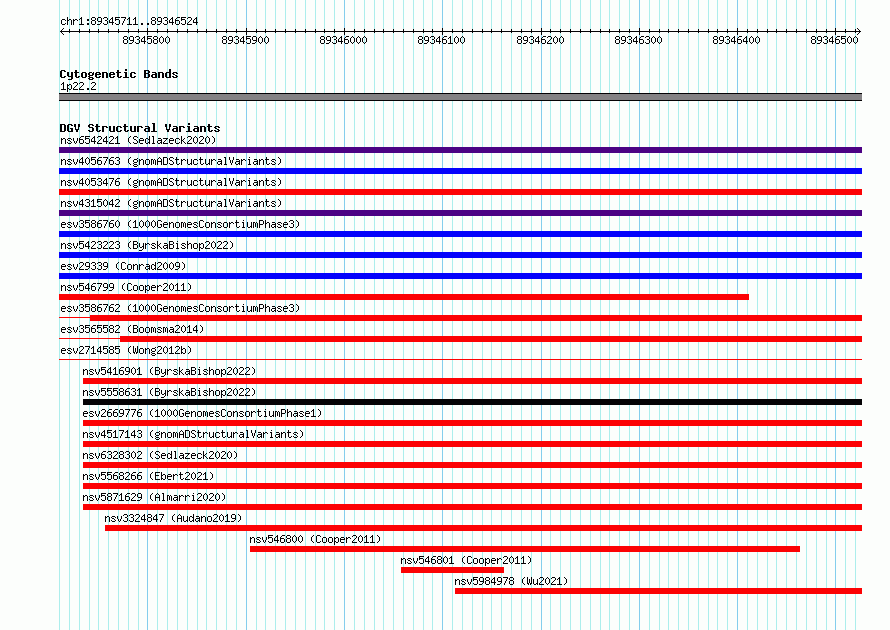Click the DGV Structural Variants track title
The height and width of the screenshot is (630, 890).
(x=140, y=128)
